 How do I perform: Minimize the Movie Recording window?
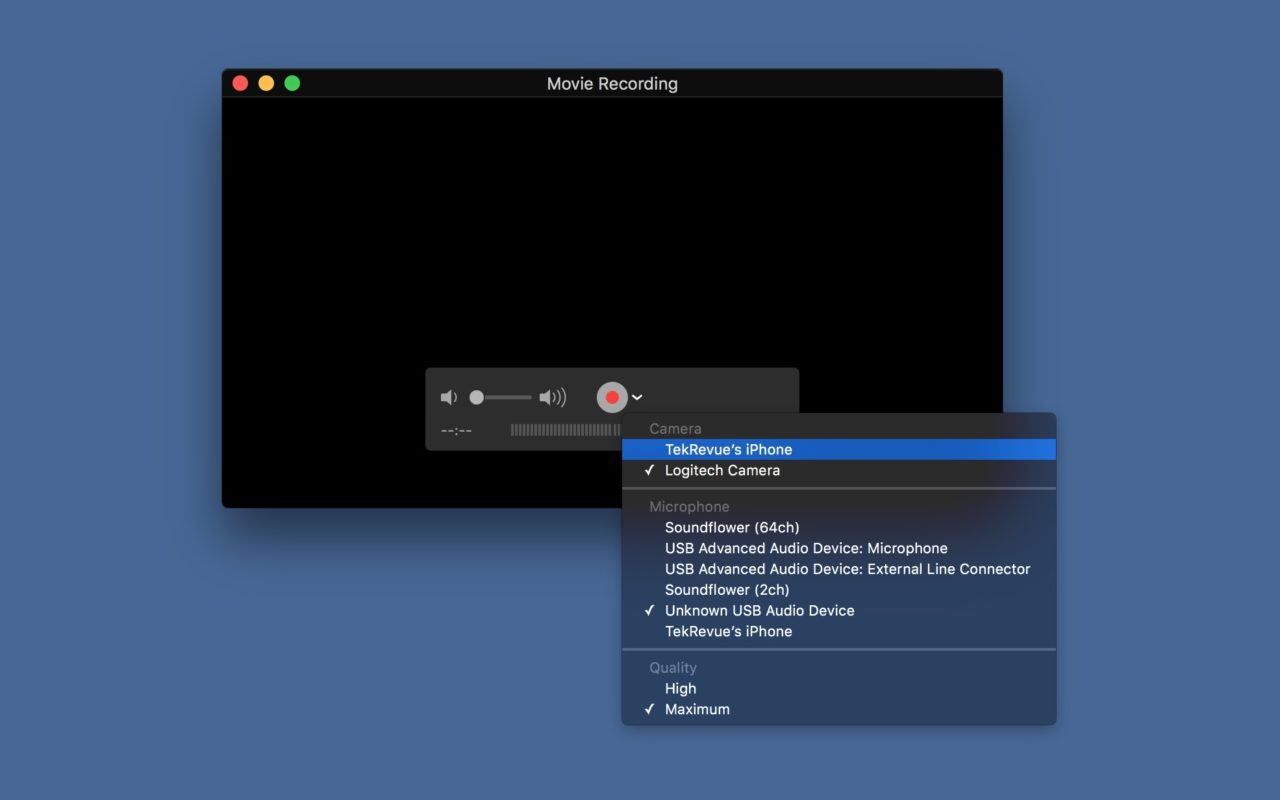tap(266, 83)
